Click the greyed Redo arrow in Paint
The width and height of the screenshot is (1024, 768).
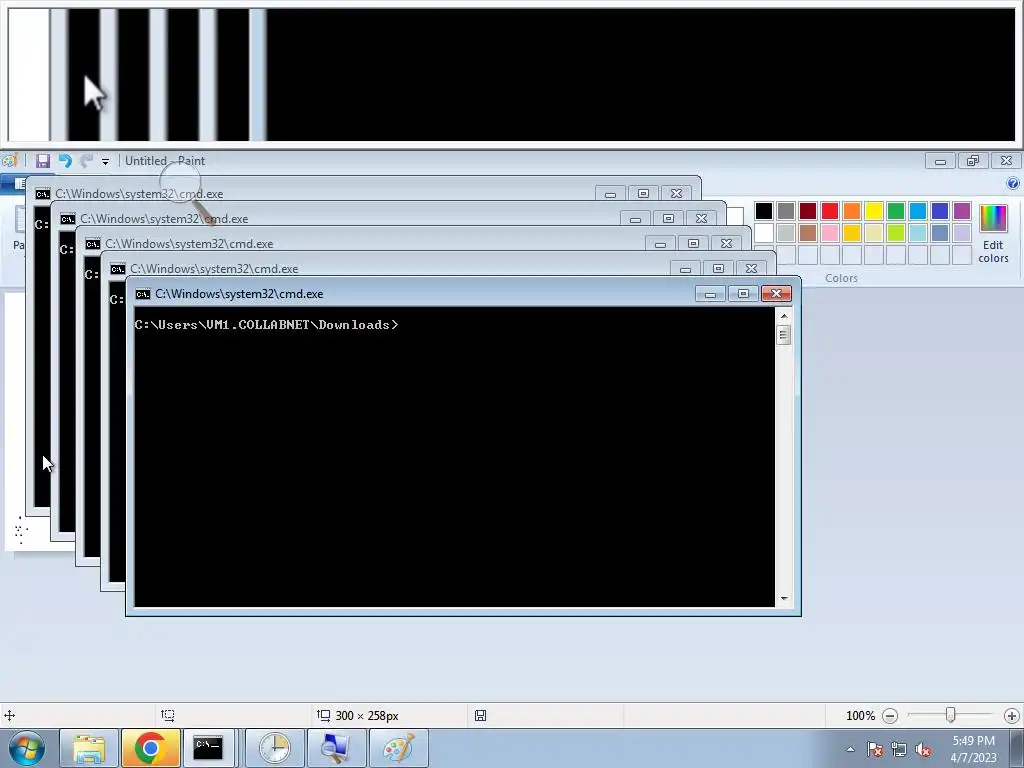coord(86,161)
